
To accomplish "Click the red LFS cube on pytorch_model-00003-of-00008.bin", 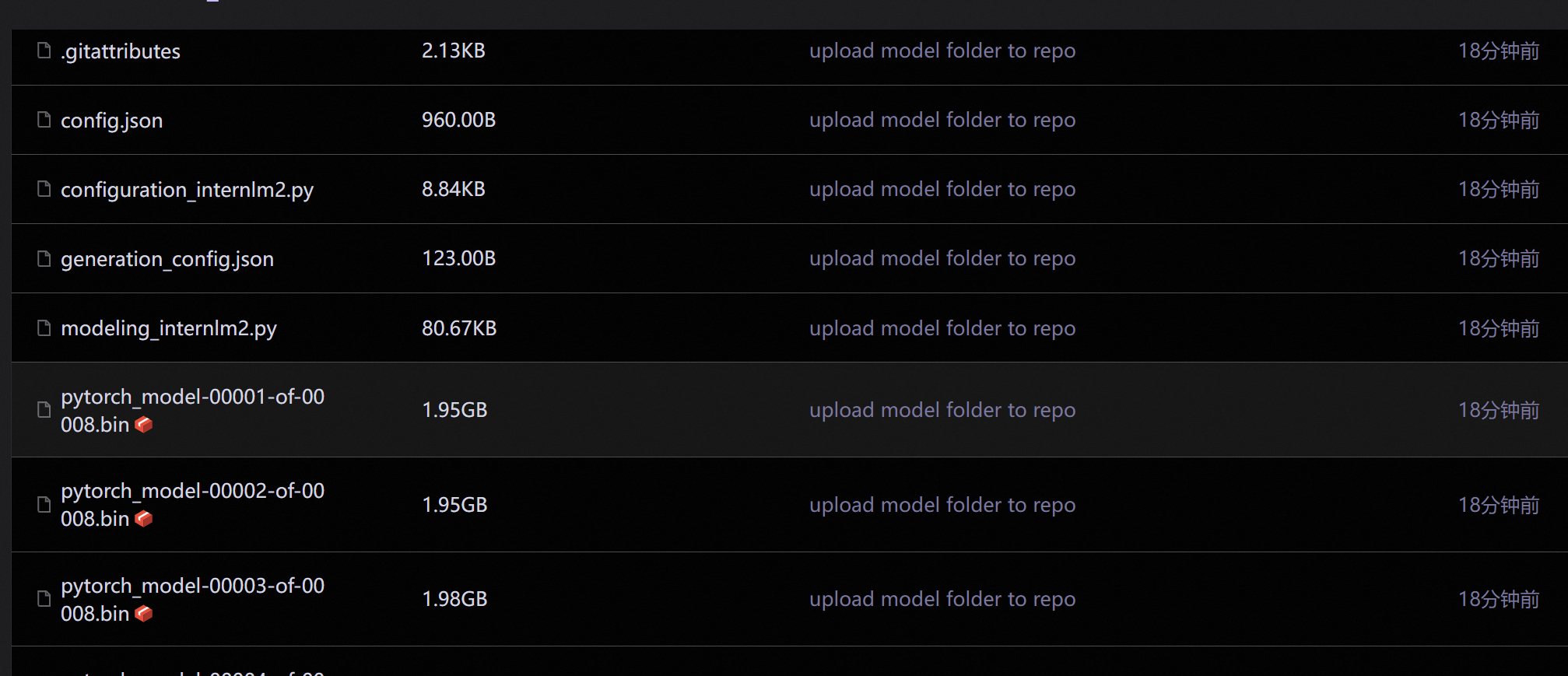I will click(x=144, y=614).
